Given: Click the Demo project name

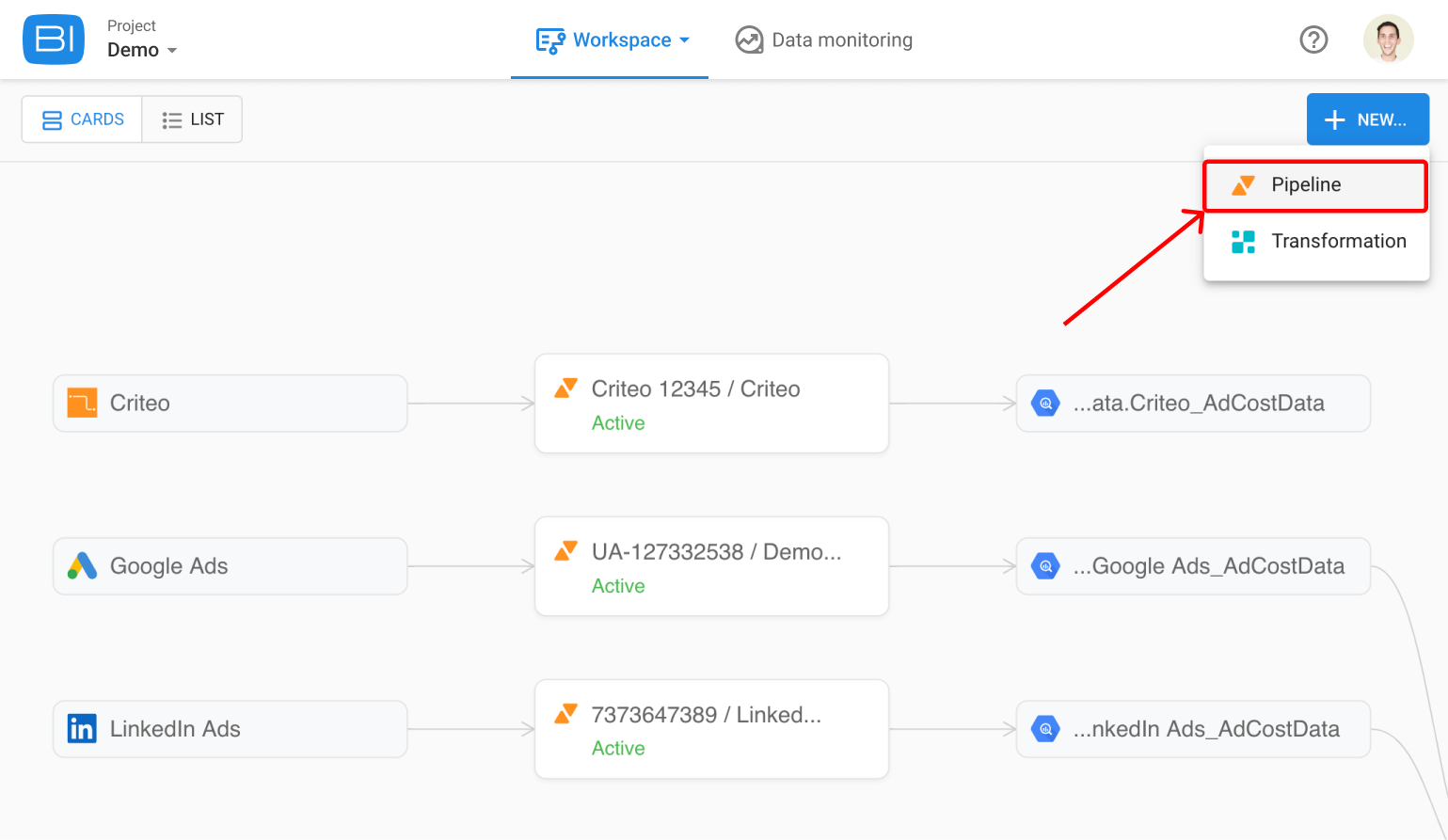Looking at the screenshot, I should click(x=133, y=50).
